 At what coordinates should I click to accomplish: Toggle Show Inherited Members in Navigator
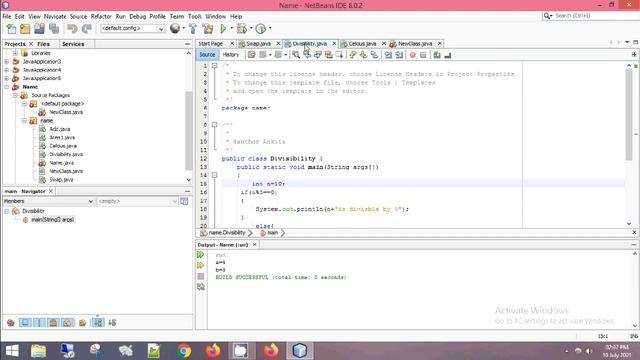(x=11, y=323)
